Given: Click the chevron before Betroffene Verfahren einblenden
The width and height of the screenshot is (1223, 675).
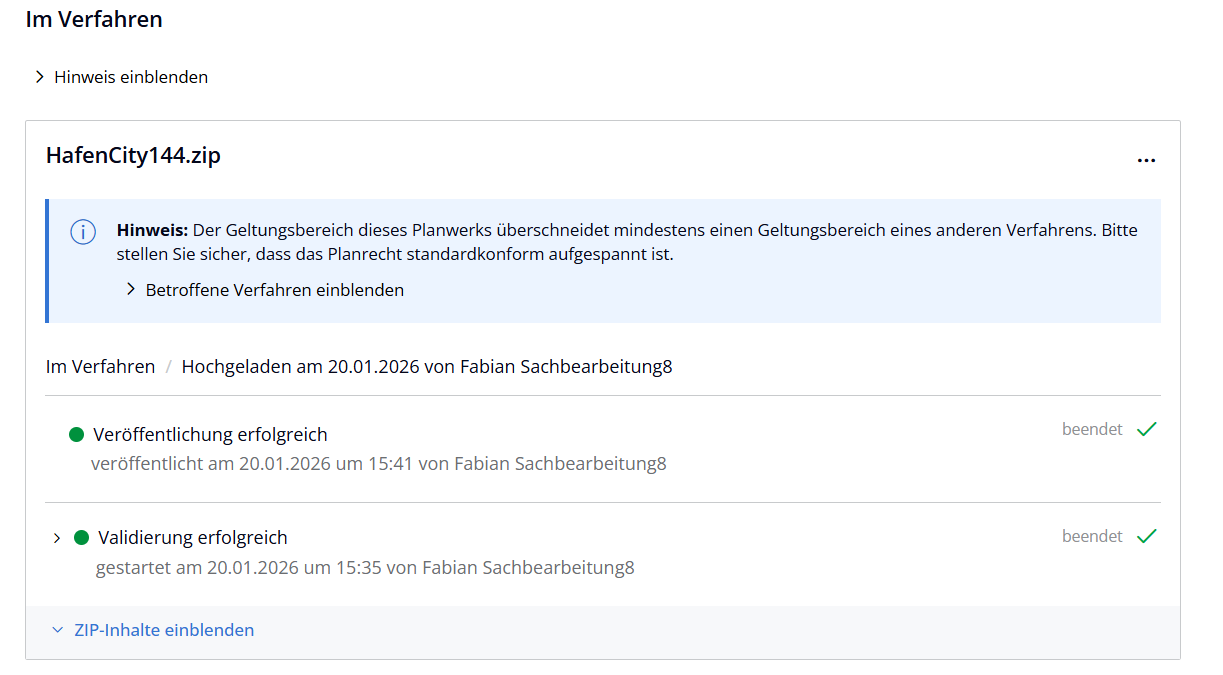Looking at the screenshot, I should pyautogui.click(x=131, y=290).
